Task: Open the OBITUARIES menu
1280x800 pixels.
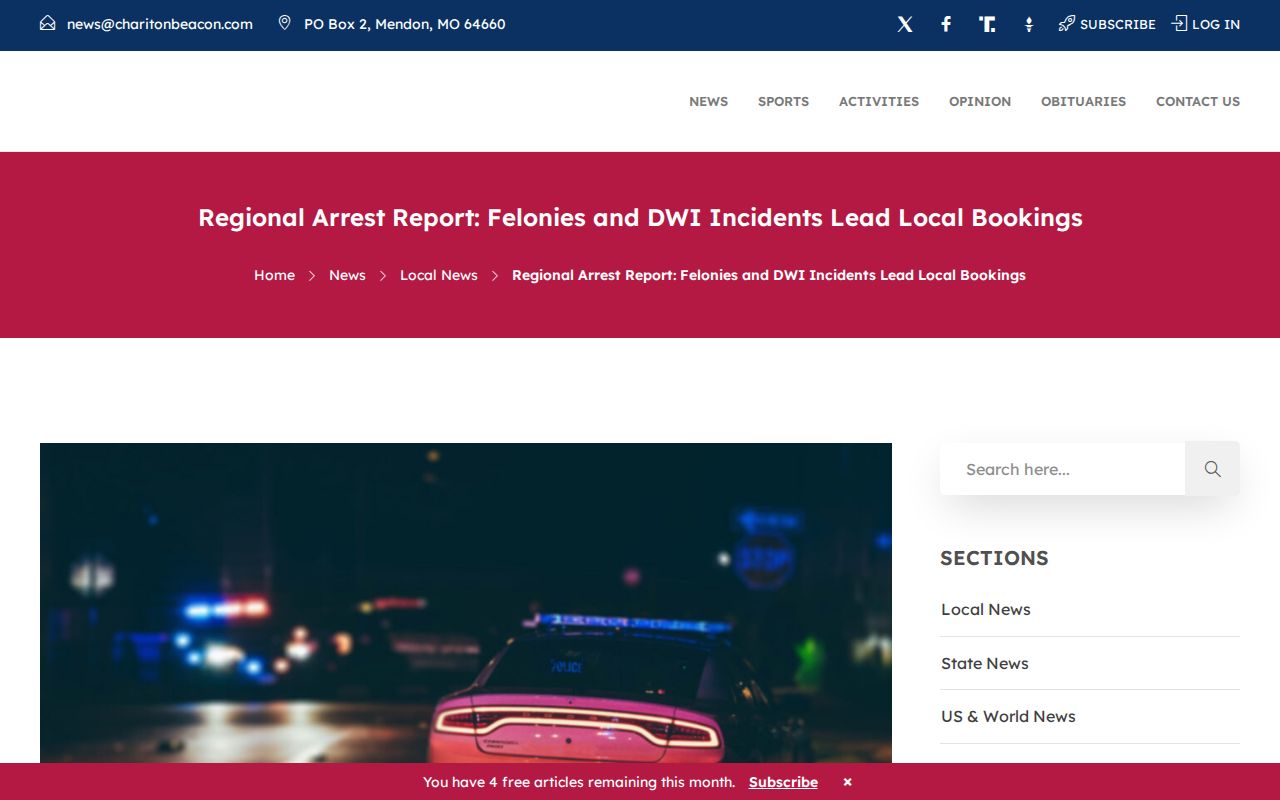Action: coord(1083,101)
